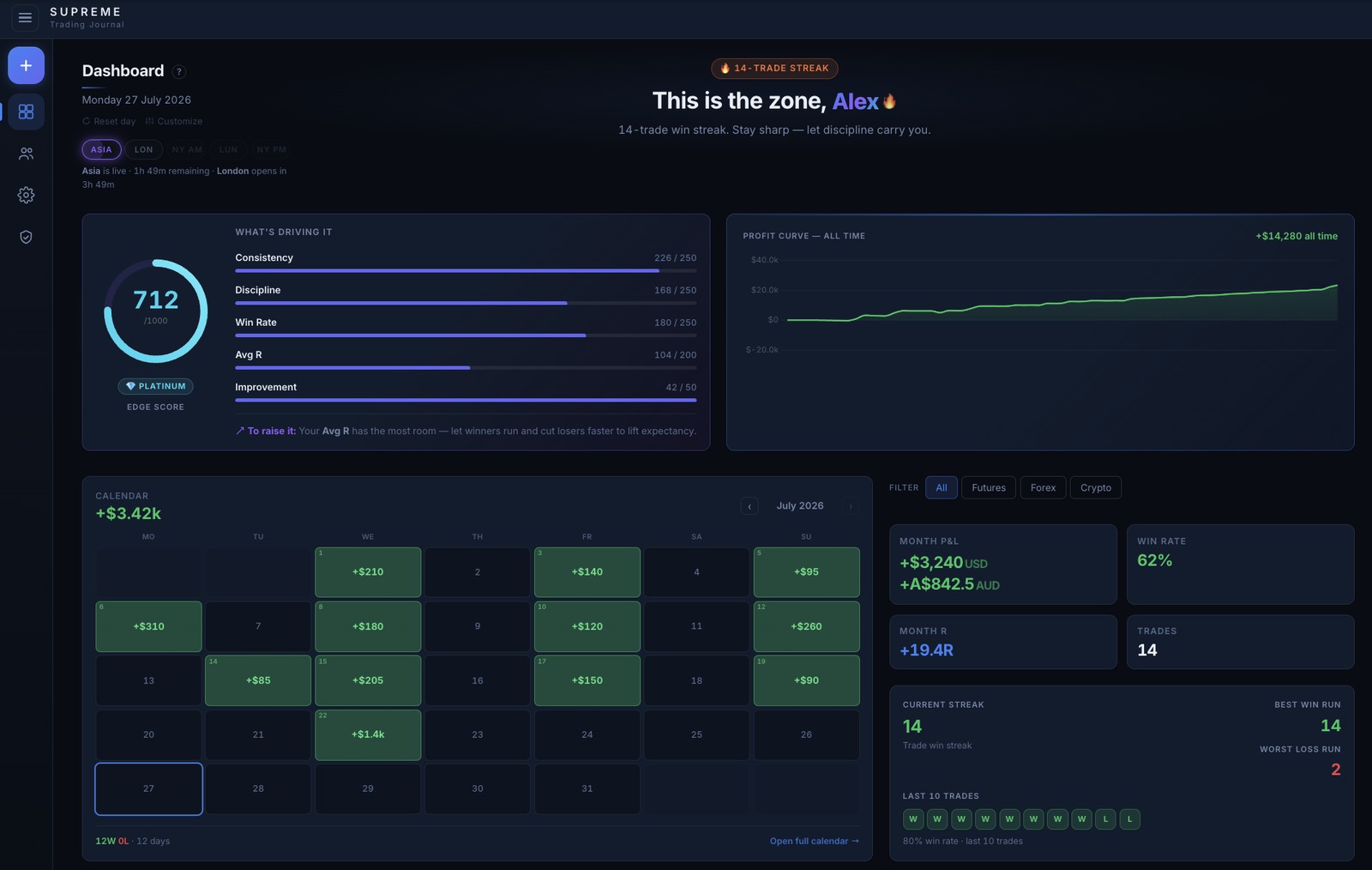Open the hamburger menu
Viewport: 1372px width, 870px height.
point(25,17)
